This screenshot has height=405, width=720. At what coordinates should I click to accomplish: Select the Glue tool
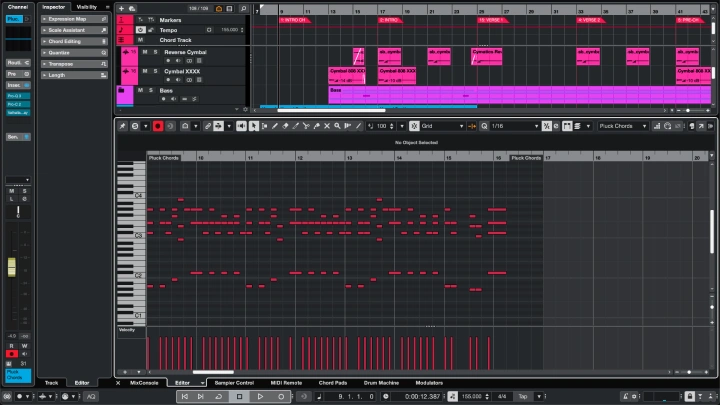(316, 126)
